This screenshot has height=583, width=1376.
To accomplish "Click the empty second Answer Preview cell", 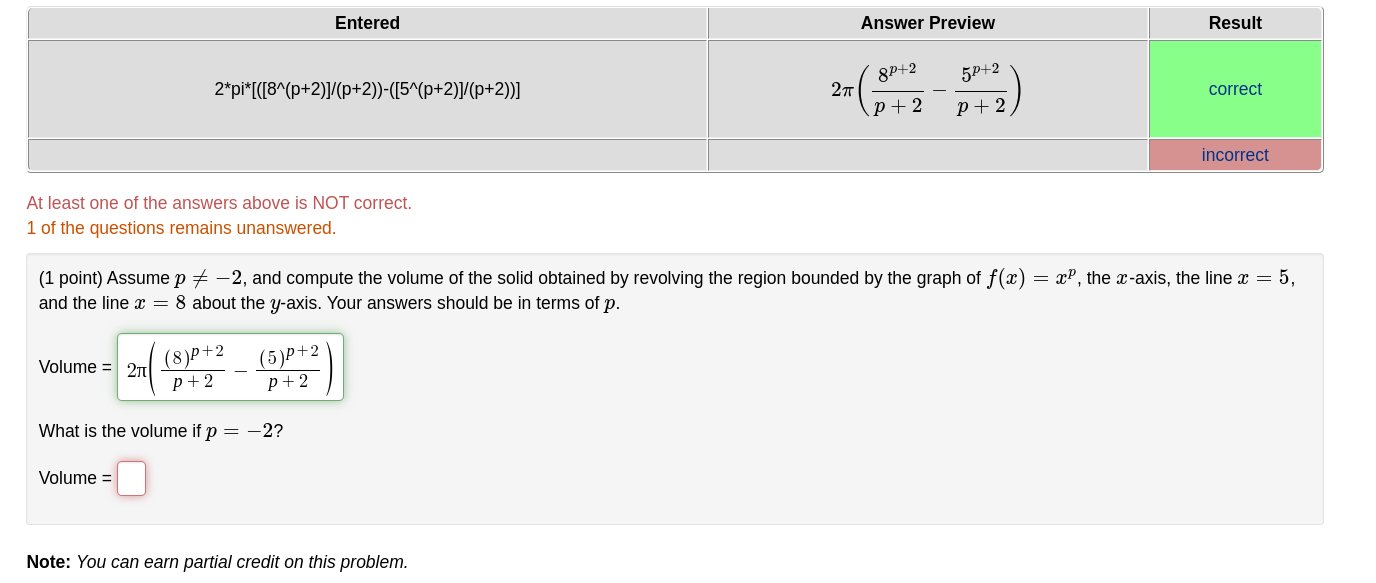I will (x=926, y=154).
